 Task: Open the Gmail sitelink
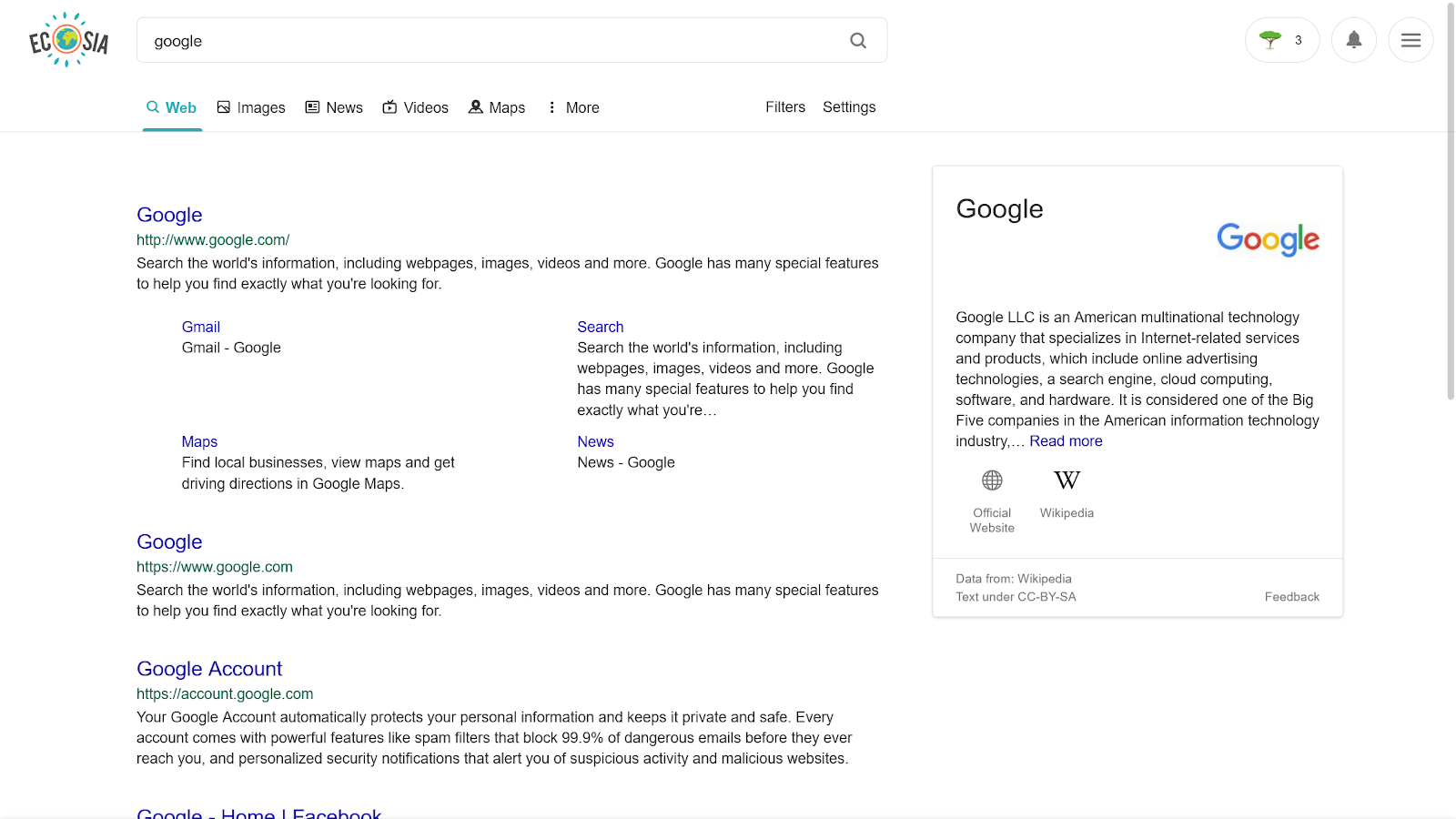[201, 327]
